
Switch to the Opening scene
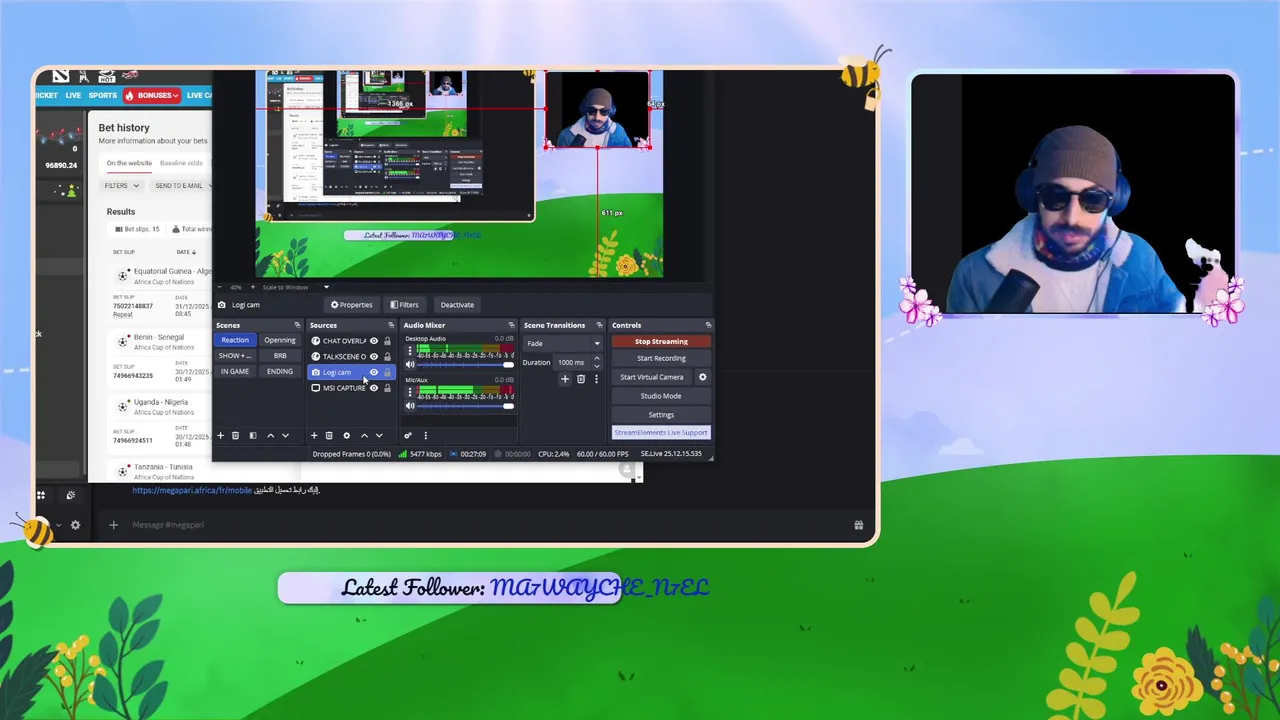279,340
